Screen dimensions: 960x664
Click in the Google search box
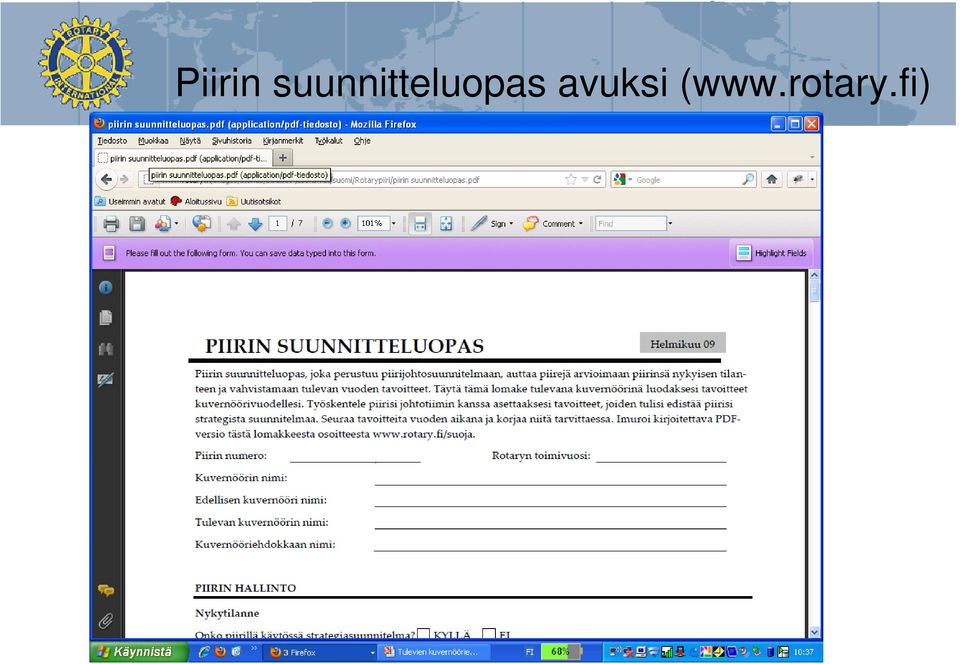(688, 180)
